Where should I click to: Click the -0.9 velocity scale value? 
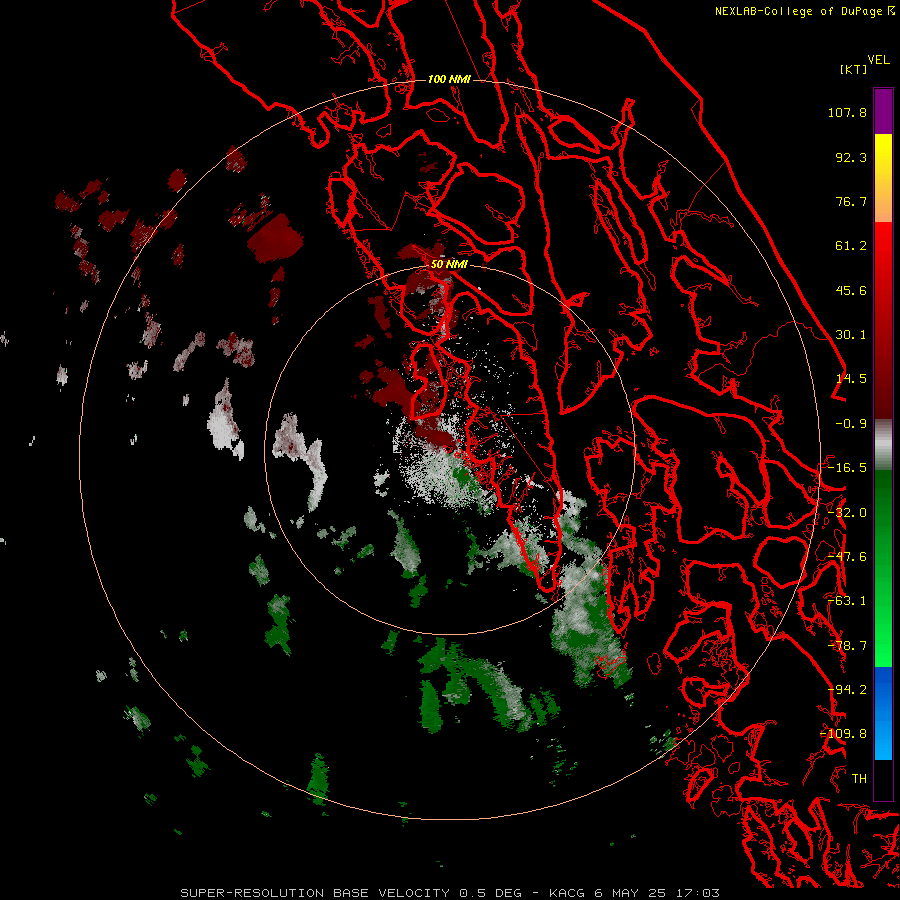tap(851, 424)
